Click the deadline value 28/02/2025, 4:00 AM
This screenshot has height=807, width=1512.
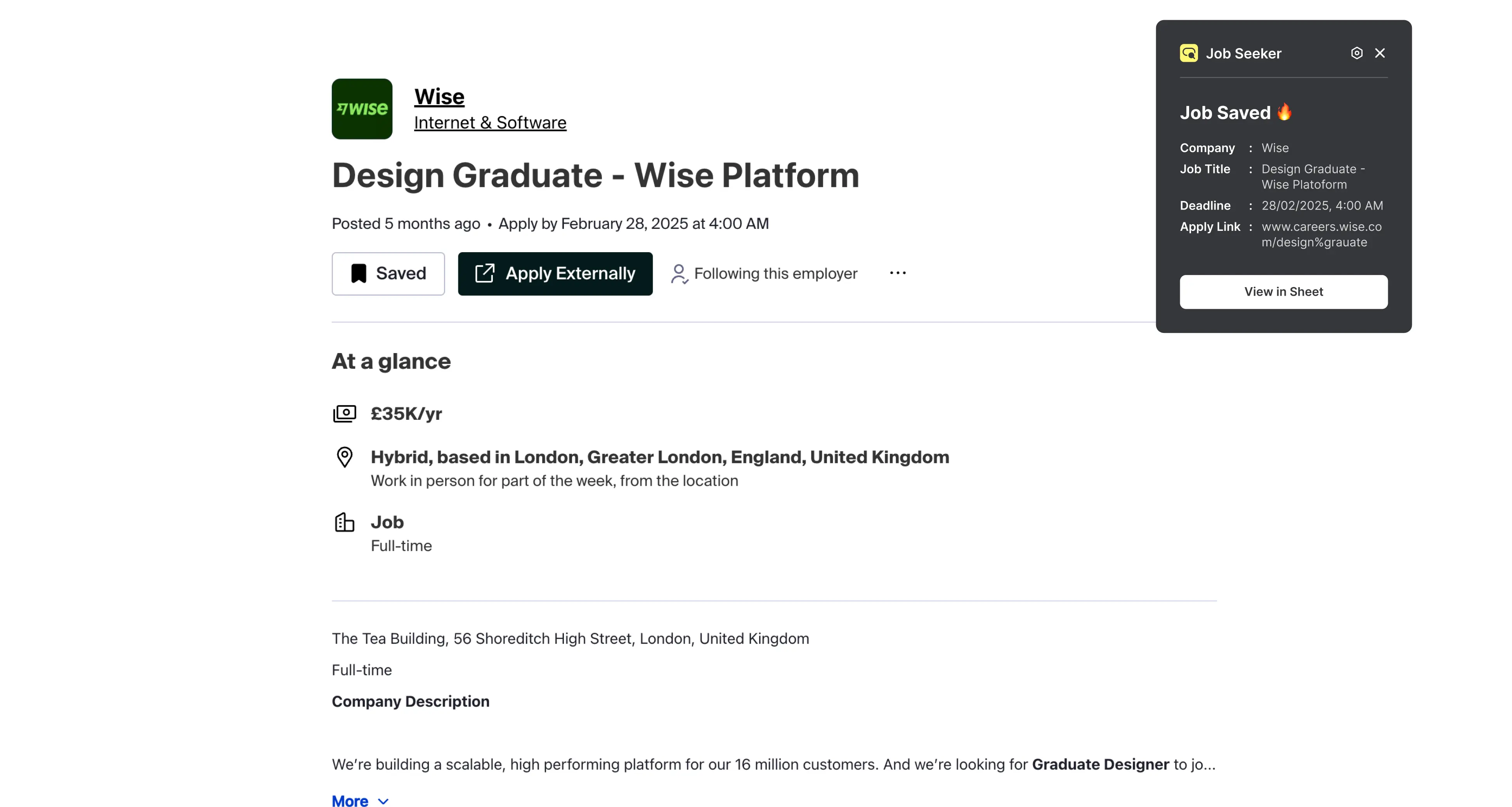pos(1322,205)
